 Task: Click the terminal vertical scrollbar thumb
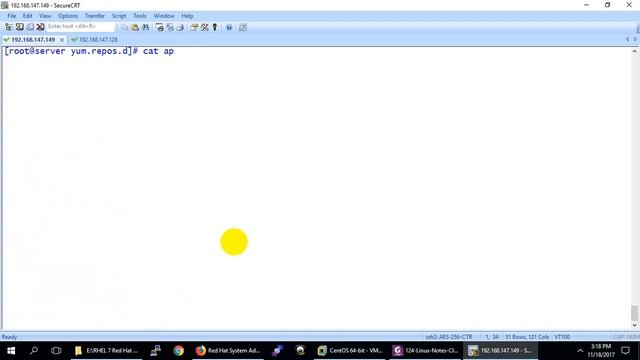coord(634,313)
